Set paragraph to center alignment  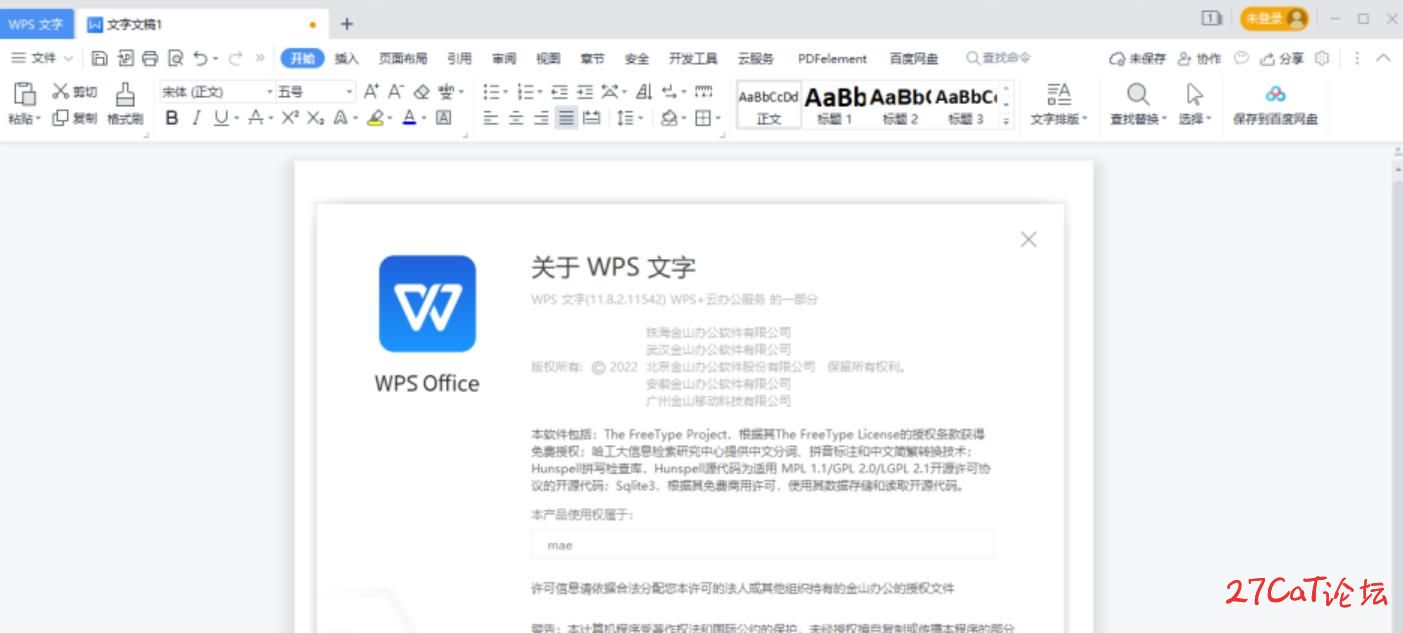[515, 118]
